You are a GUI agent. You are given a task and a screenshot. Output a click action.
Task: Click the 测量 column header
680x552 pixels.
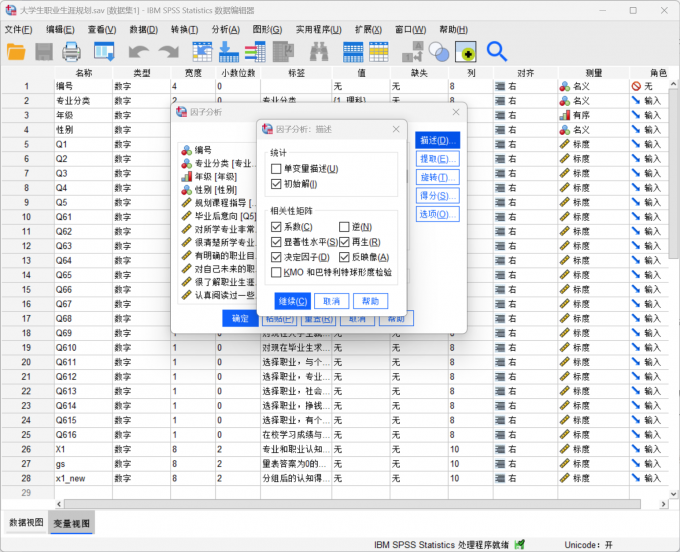click(x=593, y=73)
